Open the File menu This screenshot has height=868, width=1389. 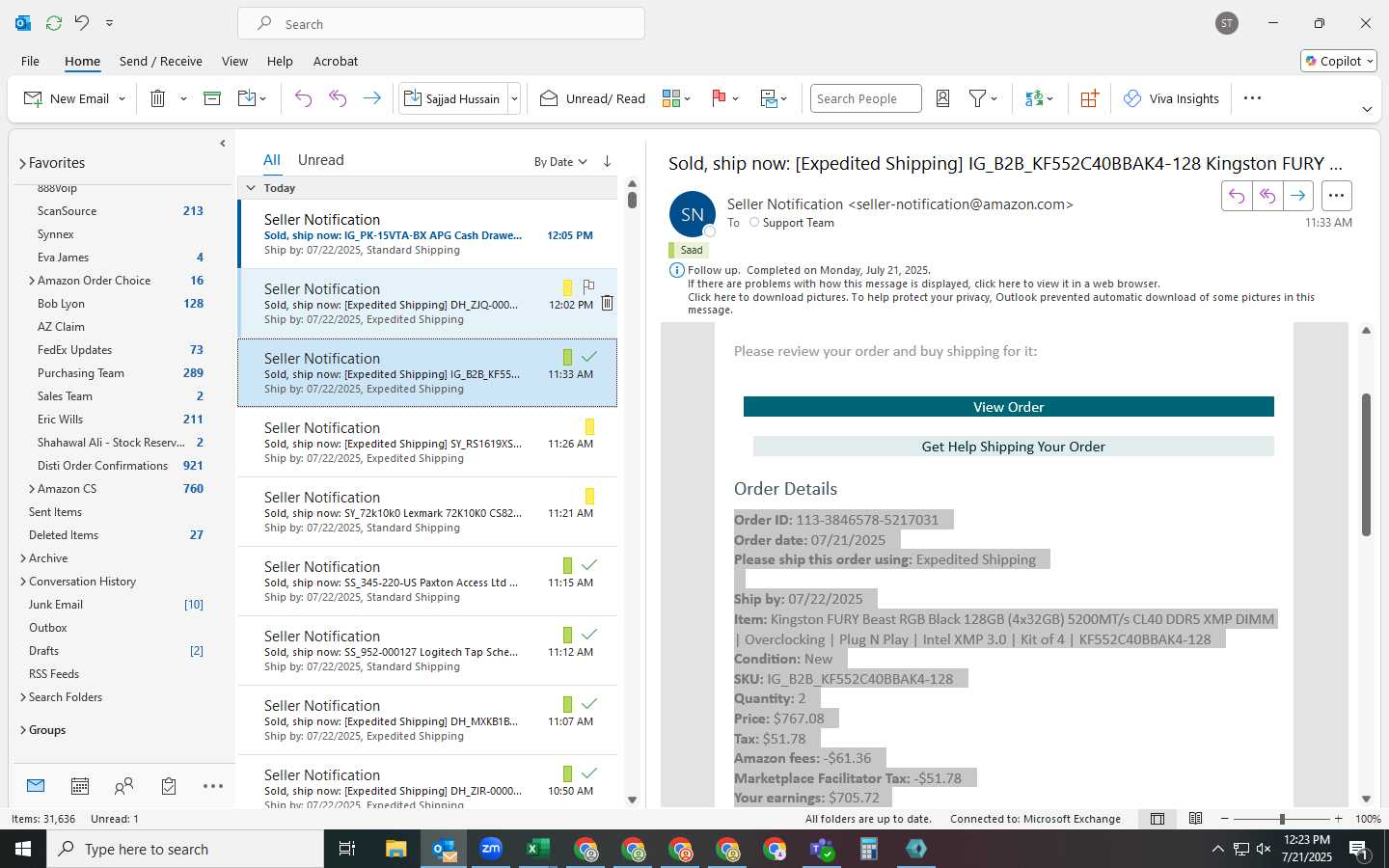coord(30,61)
